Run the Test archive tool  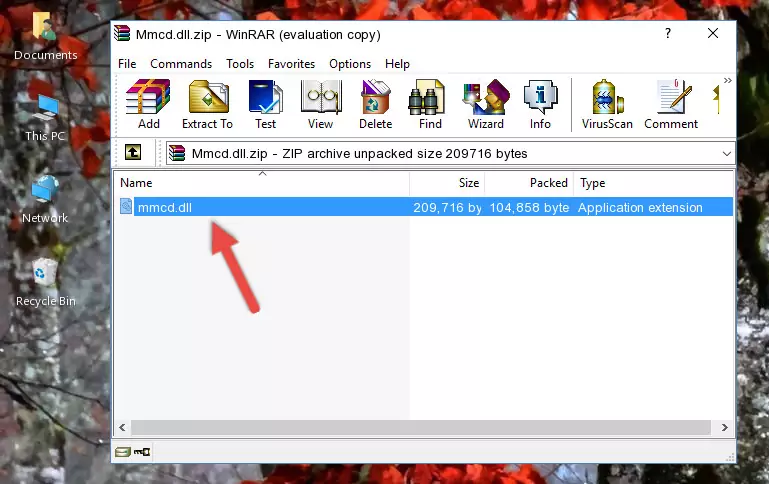265,104
